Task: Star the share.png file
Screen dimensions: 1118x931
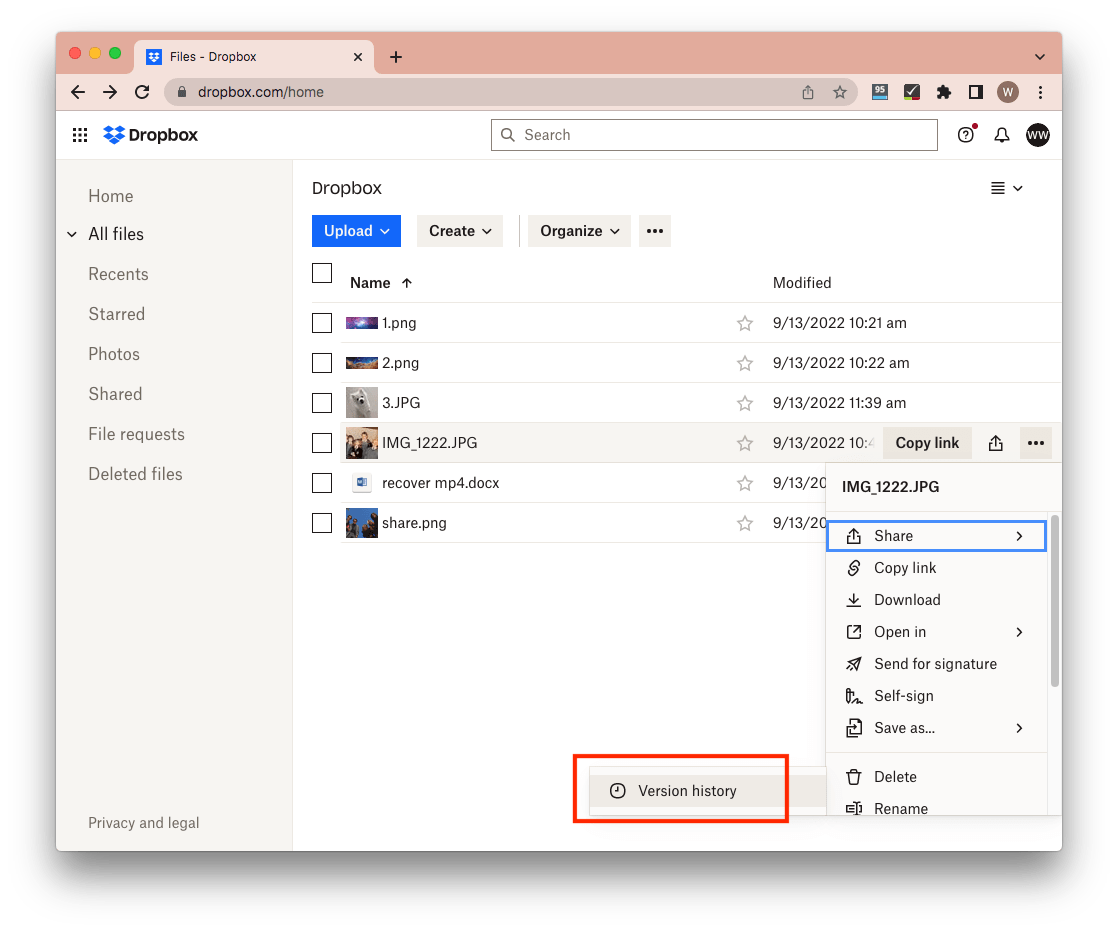Action: tap(744, 523)
